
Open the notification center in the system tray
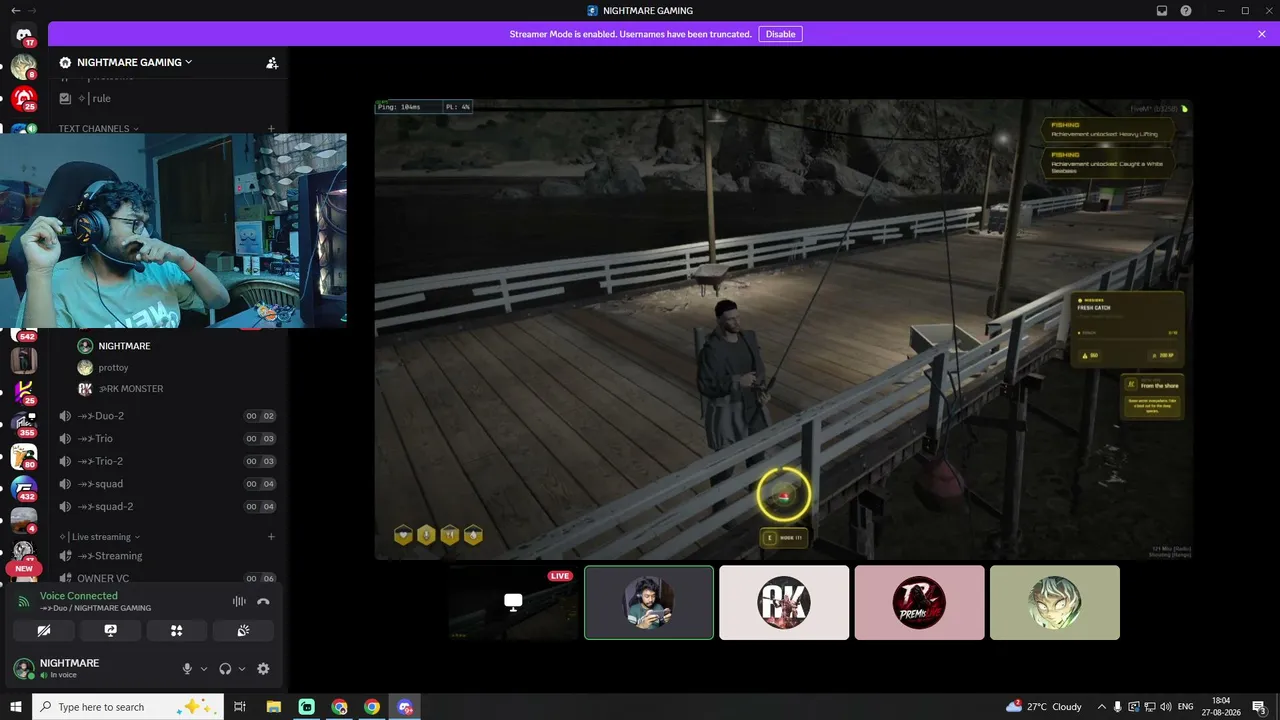1260,707
